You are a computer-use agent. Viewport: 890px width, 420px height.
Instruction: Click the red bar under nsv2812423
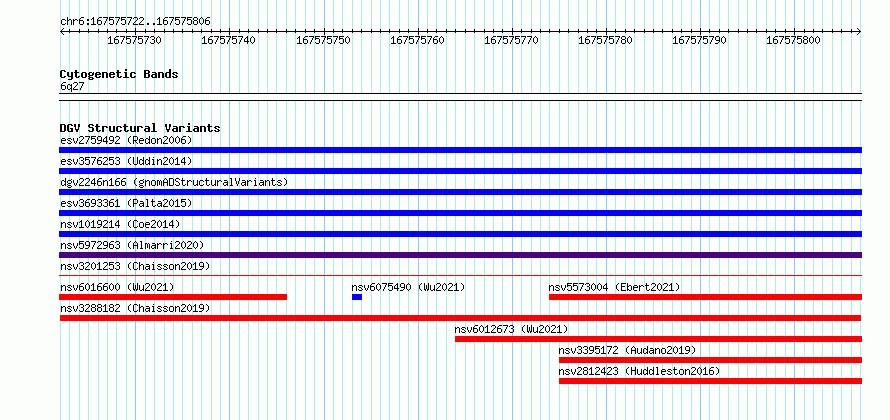point(711,381)
